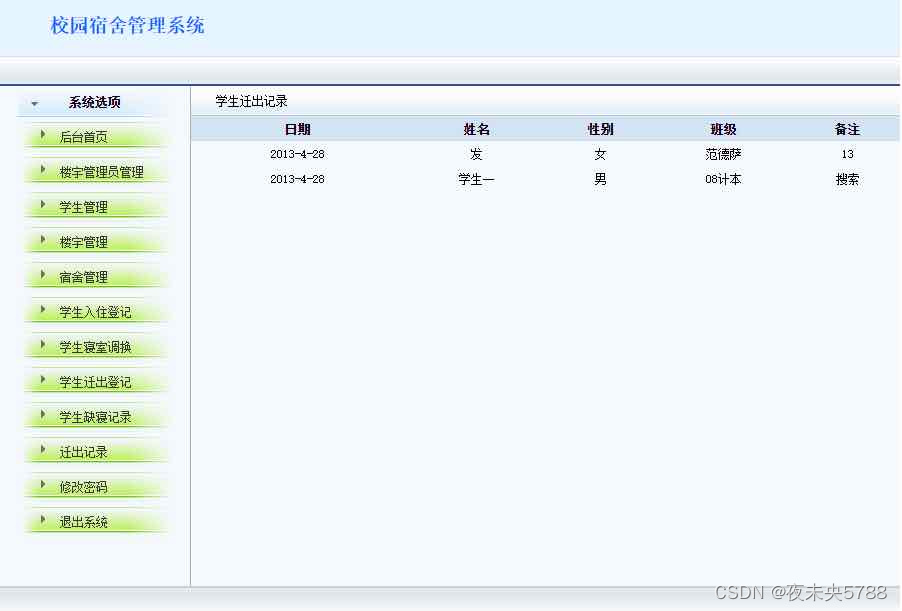
Task: Choose 学生入住登记 option
Action: 95,312
